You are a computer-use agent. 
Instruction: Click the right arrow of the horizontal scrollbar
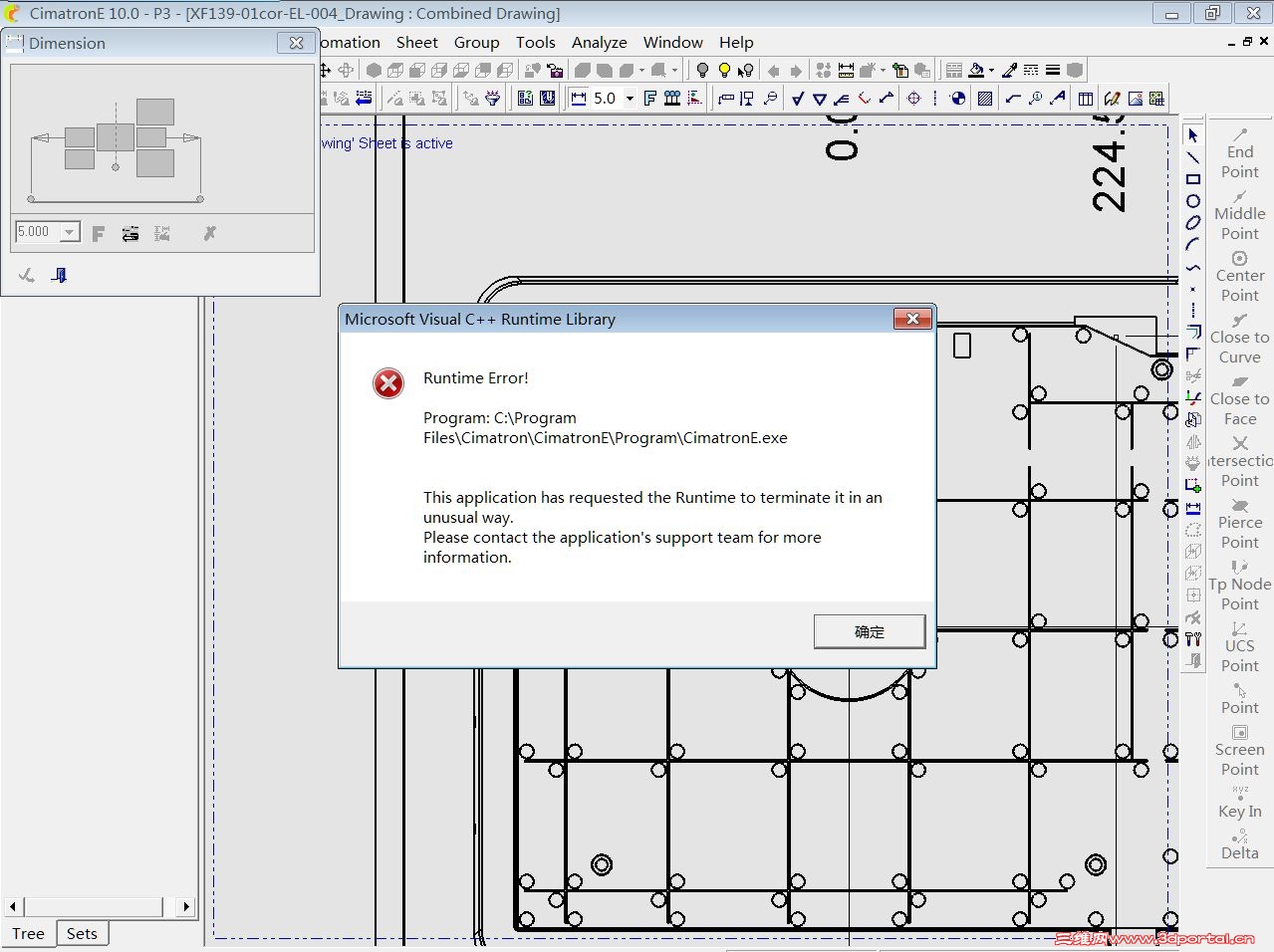[x=186, y=906]
